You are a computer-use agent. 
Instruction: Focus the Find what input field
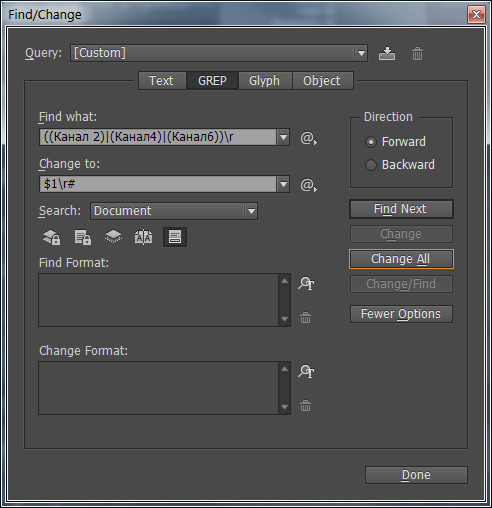pyautogui.click(x=158, y=137)
